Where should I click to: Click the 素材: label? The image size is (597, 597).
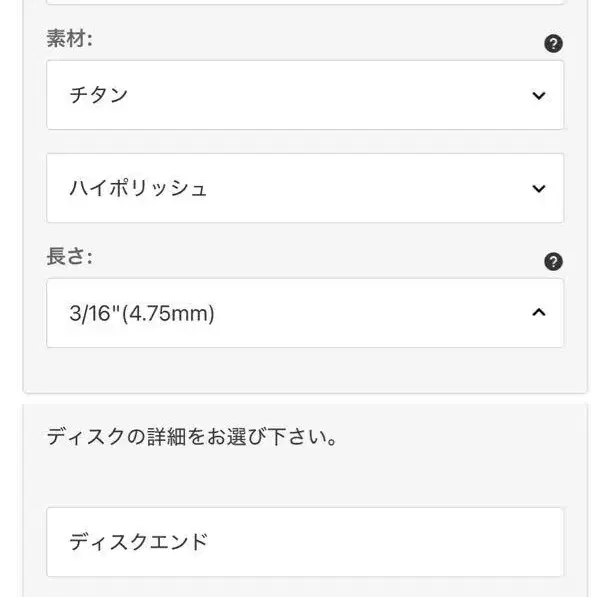[x=70, y=39]
